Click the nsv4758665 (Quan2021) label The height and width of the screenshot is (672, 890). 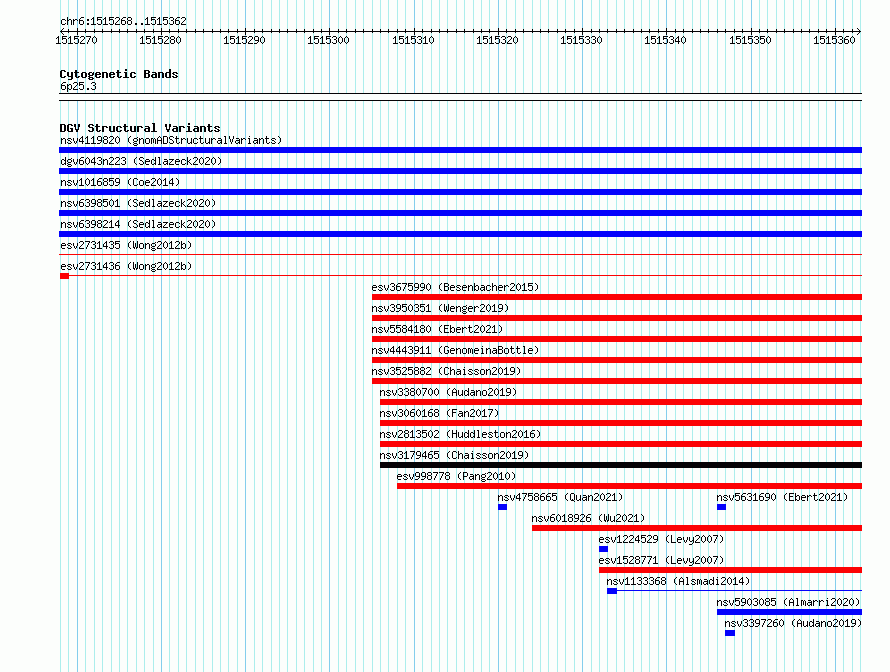point(560,497)
